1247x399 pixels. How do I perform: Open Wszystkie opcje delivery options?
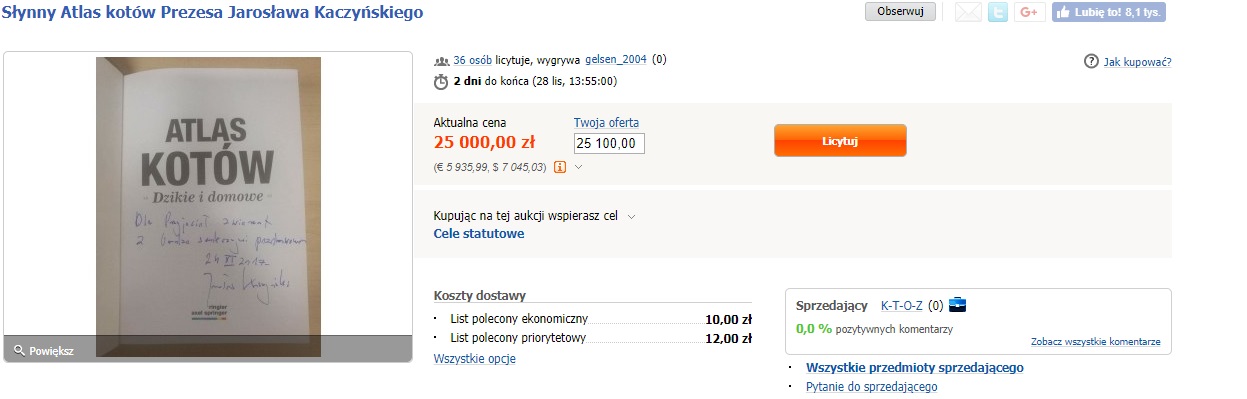tap(475, 358)
